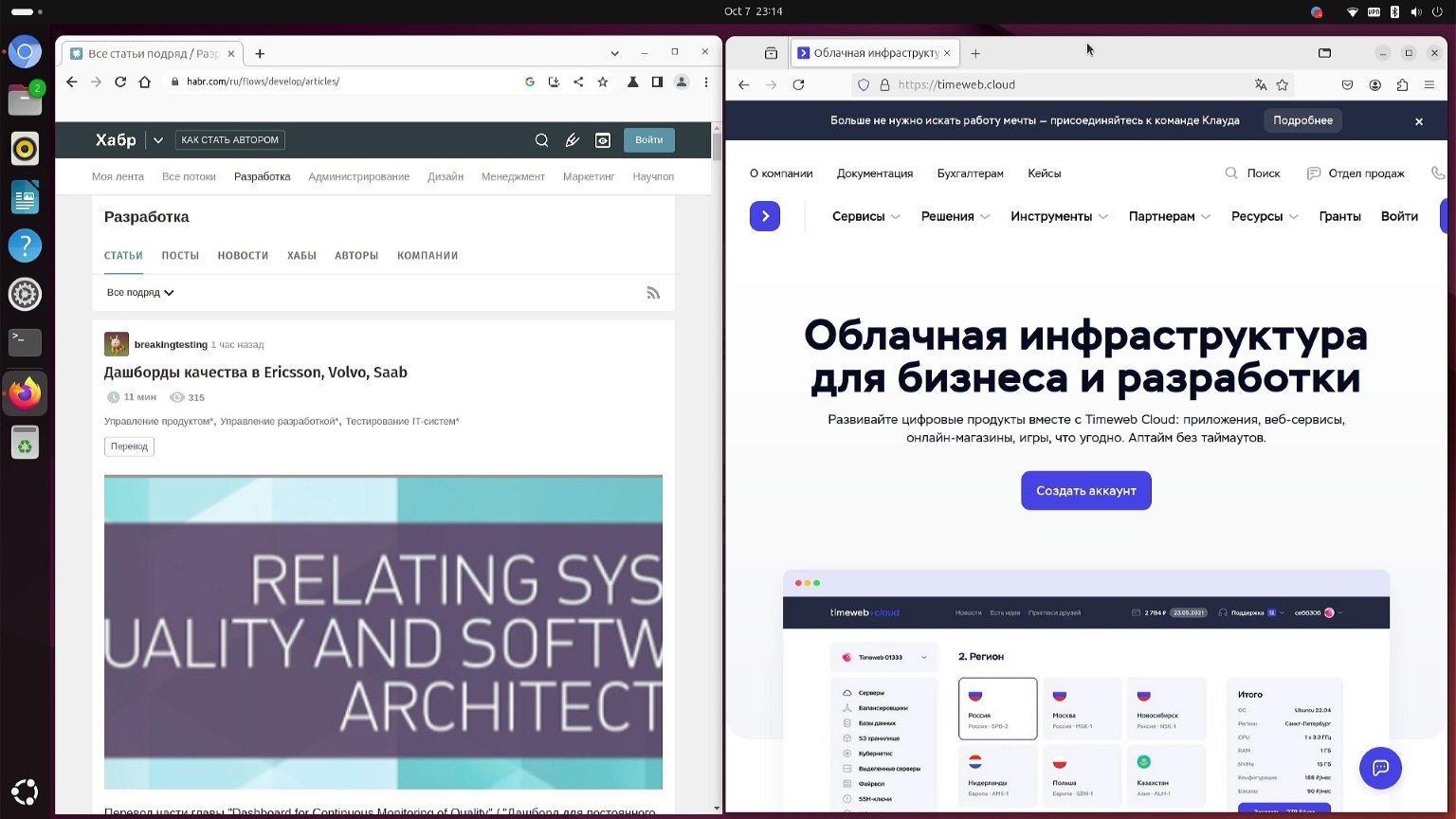Open the dropdown next to Хабр logo

coord(158,140)
